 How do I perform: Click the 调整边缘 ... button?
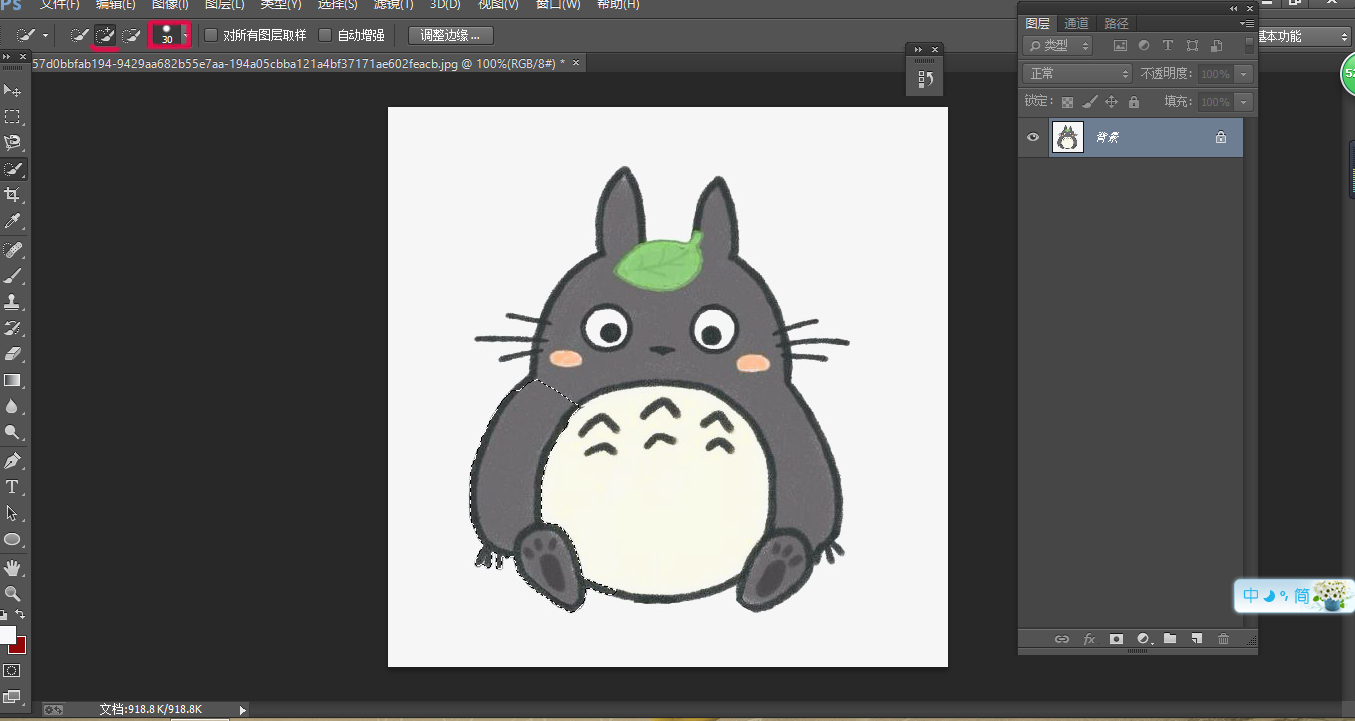point(451,35)
